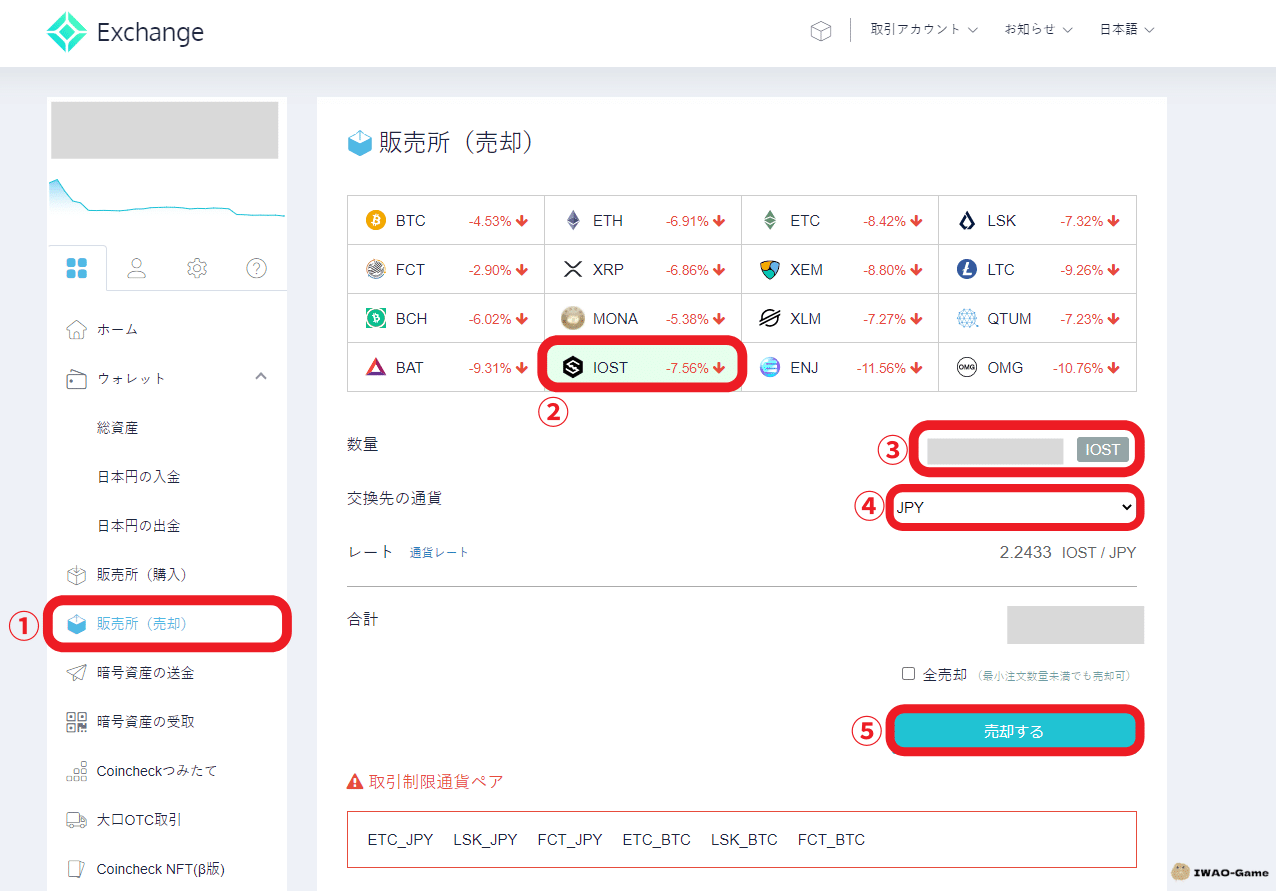Open the お知らせ dropdown
1276x891 pixels.
tap(1039, 30)
